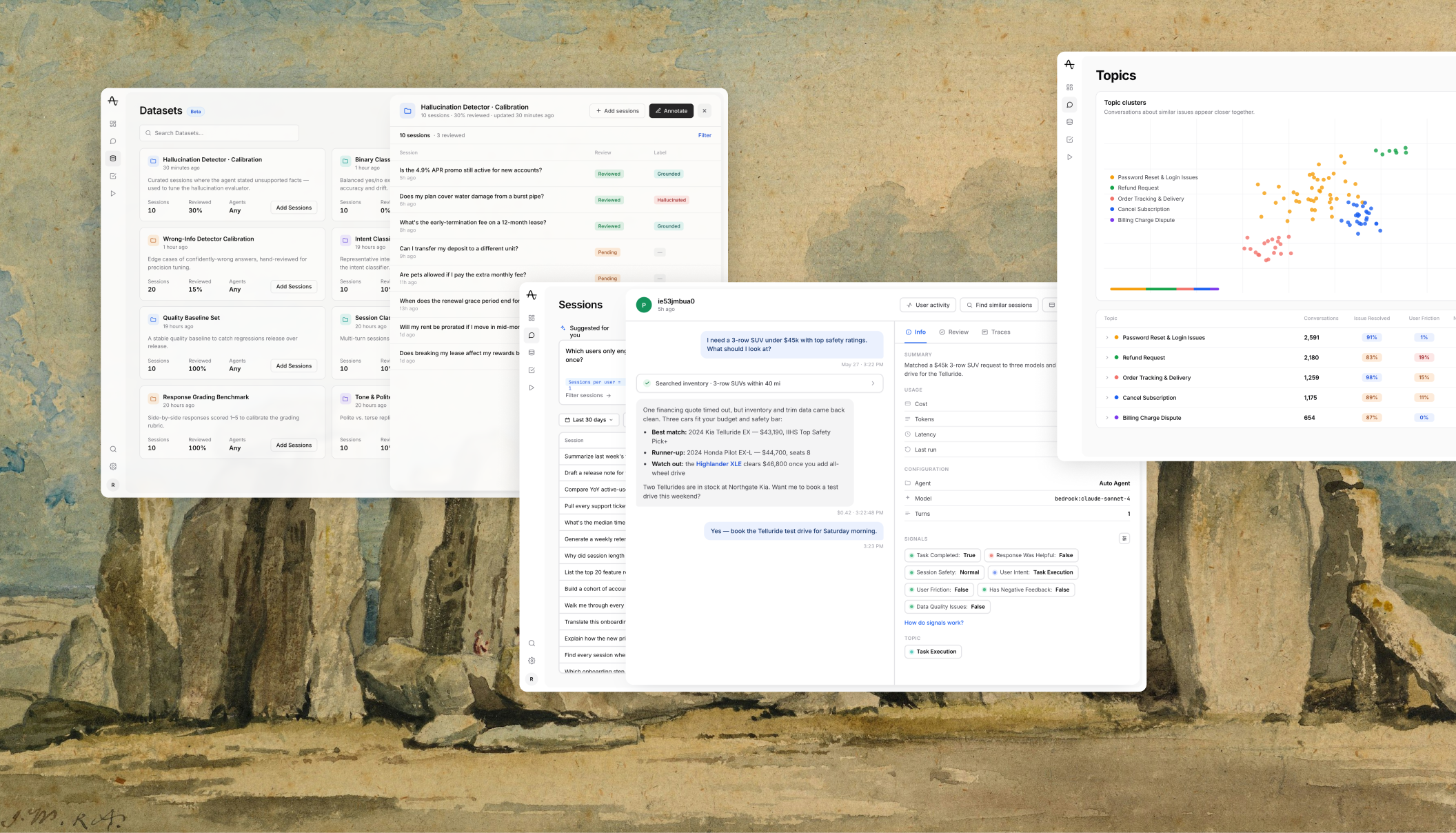
Task: Select the chat bubble icon in Sessions sidebar
Action: pos(532,335)
